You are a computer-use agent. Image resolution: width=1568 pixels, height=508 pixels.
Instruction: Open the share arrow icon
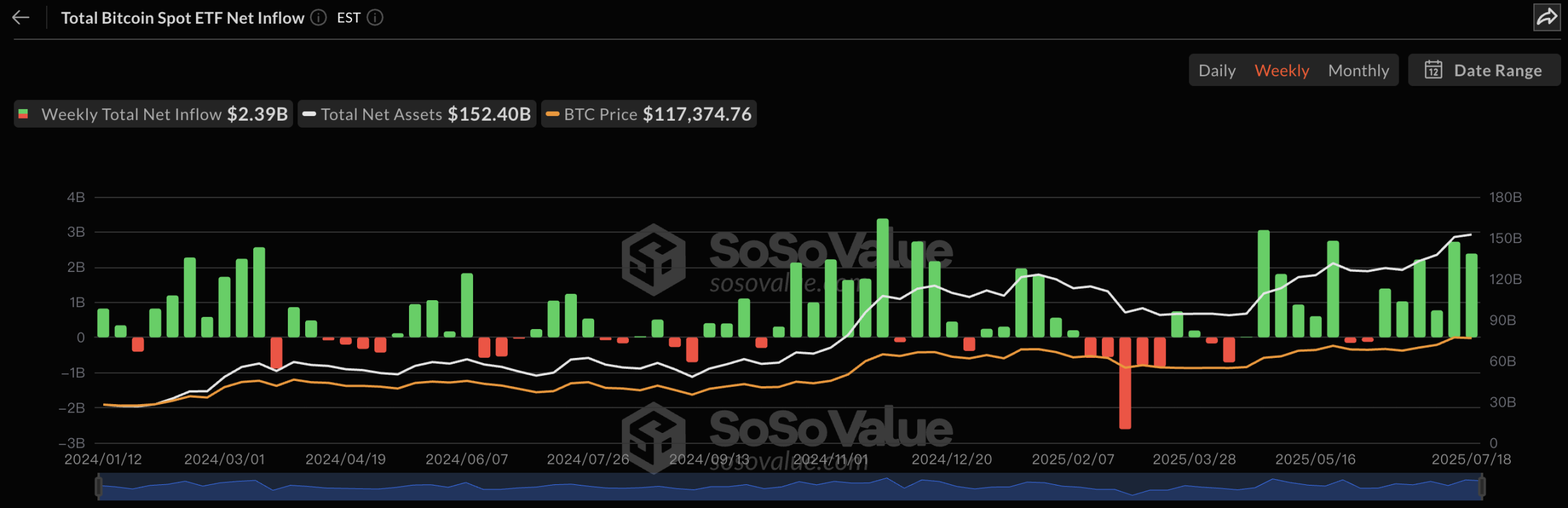[x=1547, y=17]
